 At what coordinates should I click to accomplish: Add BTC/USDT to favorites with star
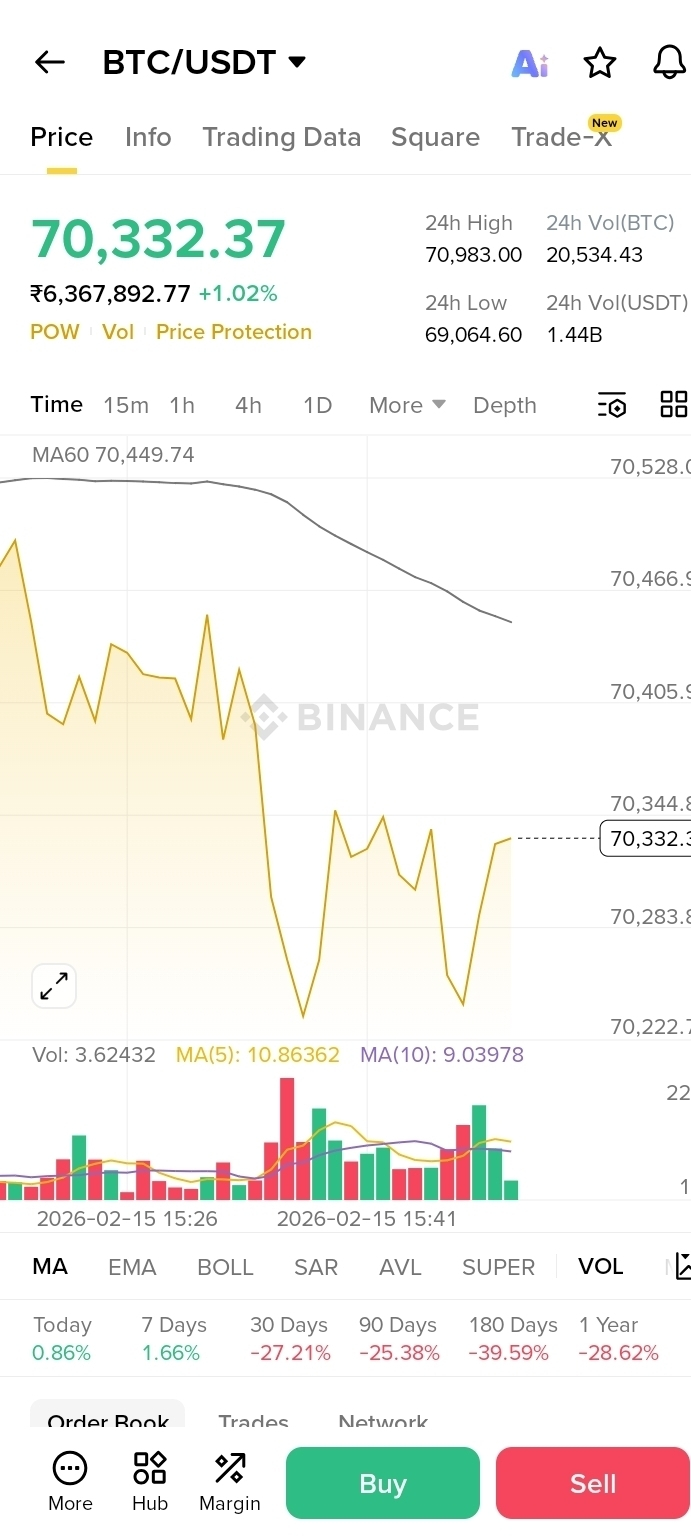[x=599, y=63]
